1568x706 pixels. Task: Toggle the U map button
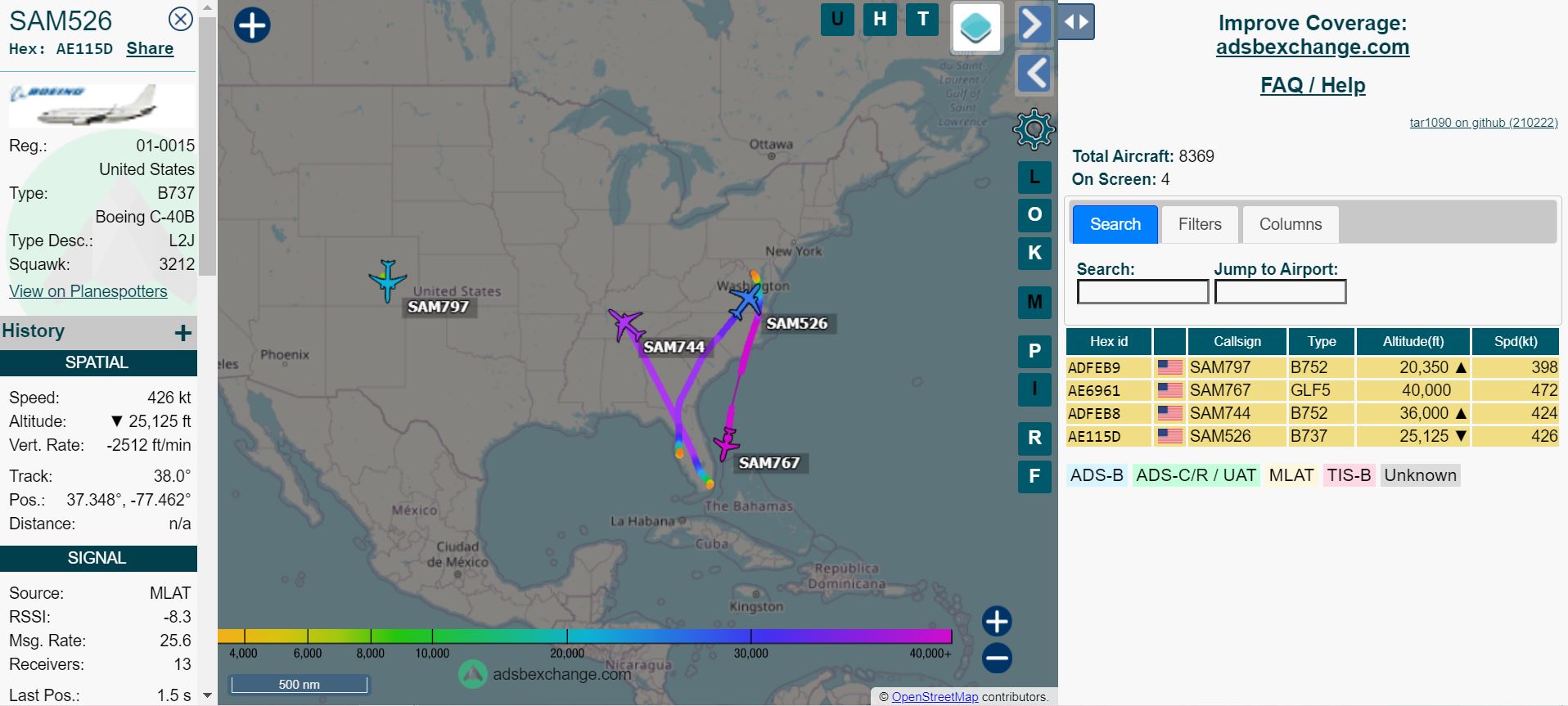point(837,19)
